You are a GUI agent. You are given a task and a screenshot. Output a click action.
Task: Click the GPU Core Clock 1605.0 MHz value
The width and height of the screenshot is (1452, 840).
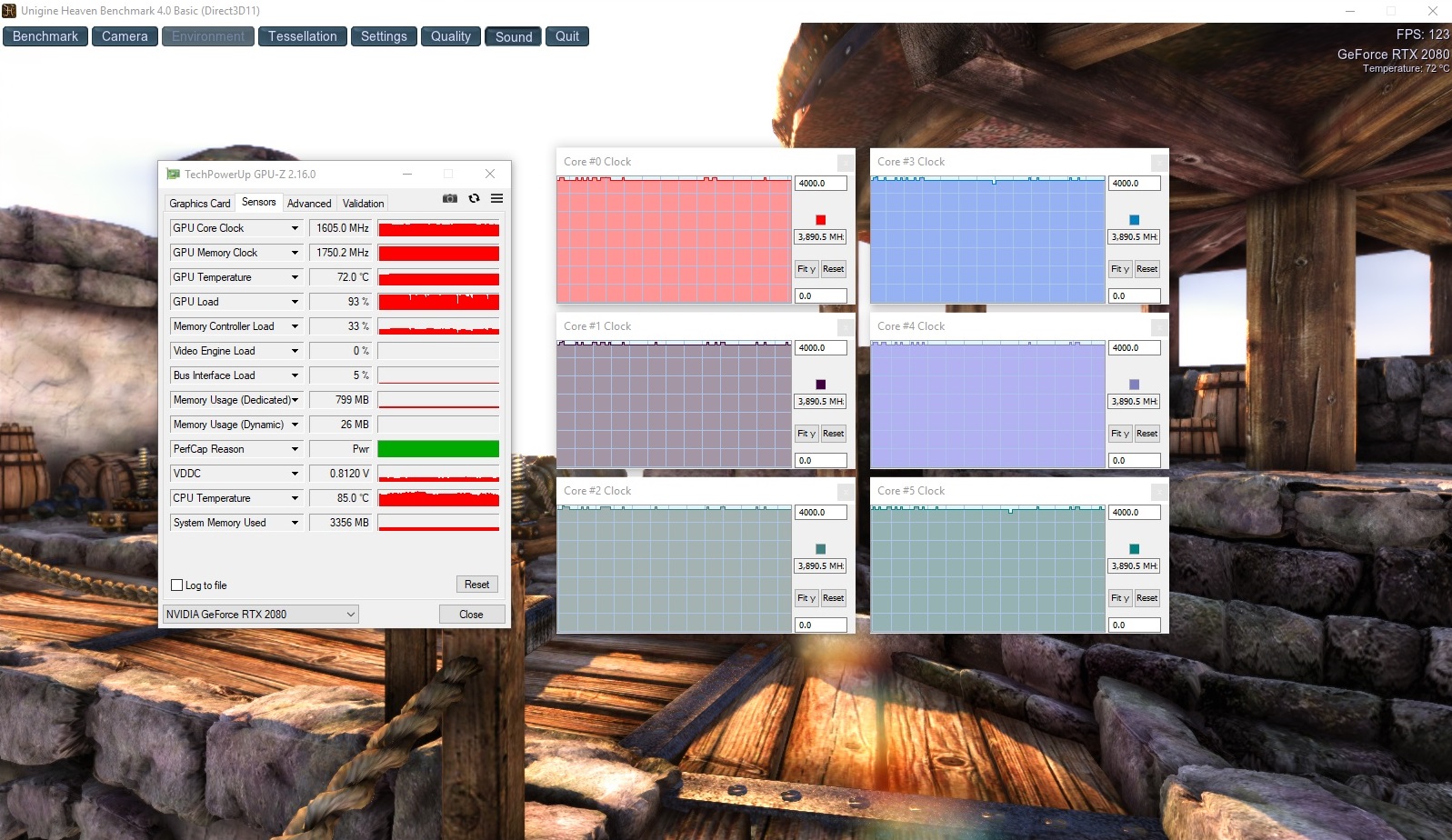[341, 228]
